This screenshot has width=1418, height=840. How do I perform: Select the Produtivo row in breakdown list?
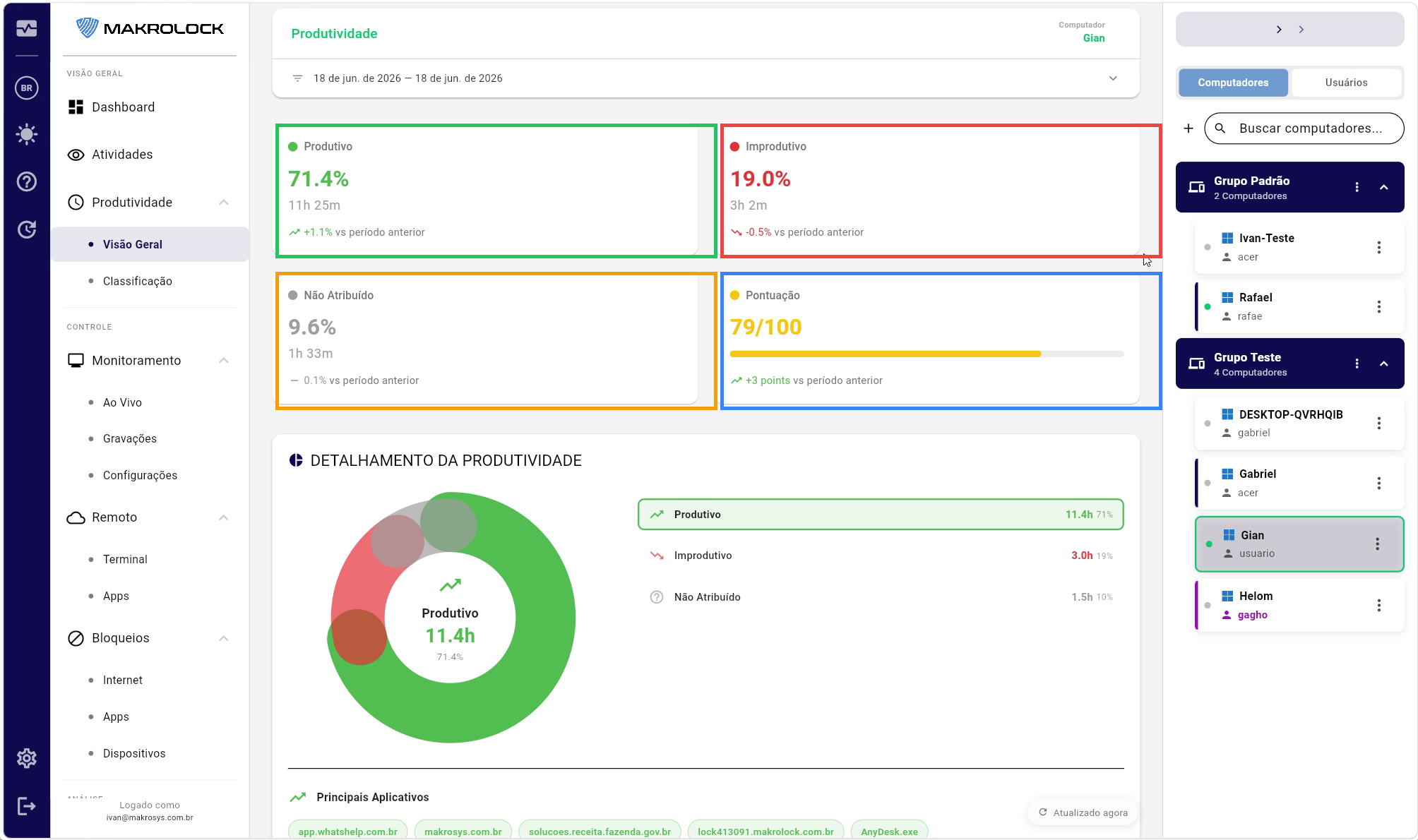tap(880, 515)
